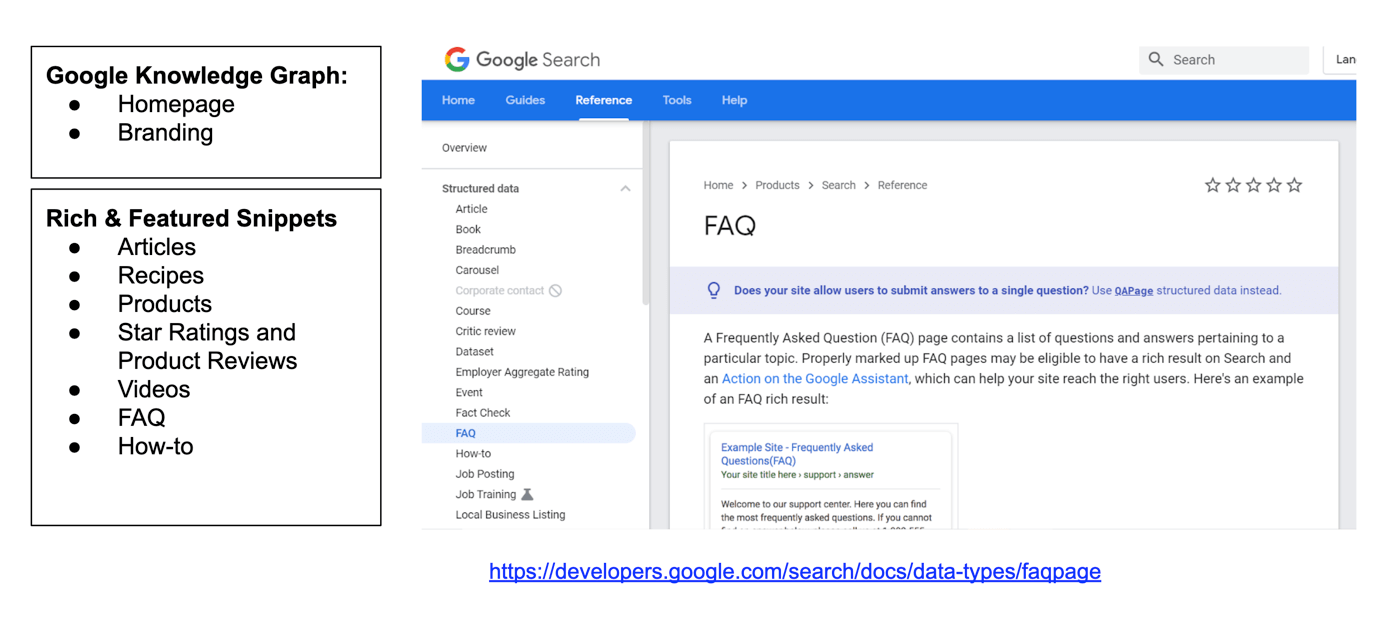
Task: Open the Dataset sidebar entry
Action: tap(474, 352)
